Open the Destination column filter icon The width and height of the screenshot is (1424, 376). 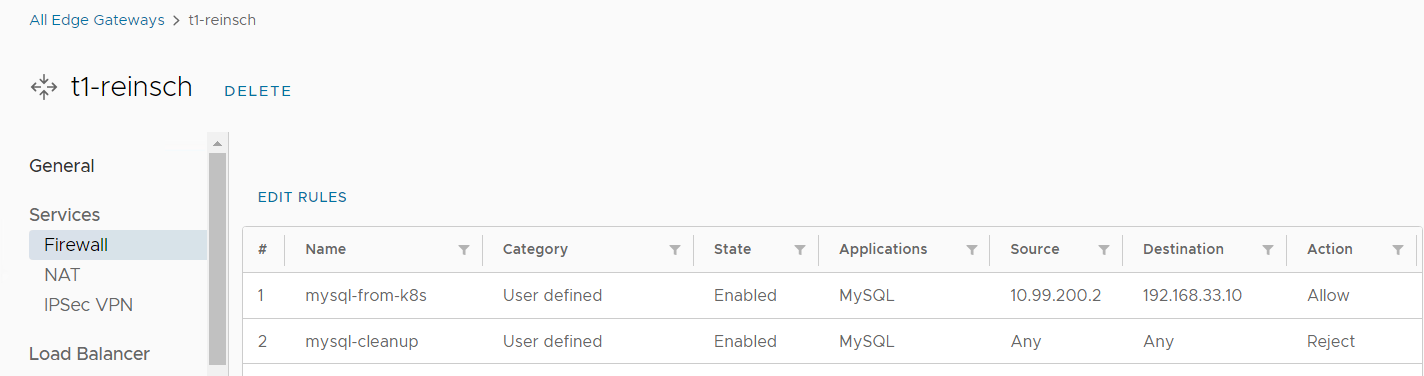click(1268, 250)
